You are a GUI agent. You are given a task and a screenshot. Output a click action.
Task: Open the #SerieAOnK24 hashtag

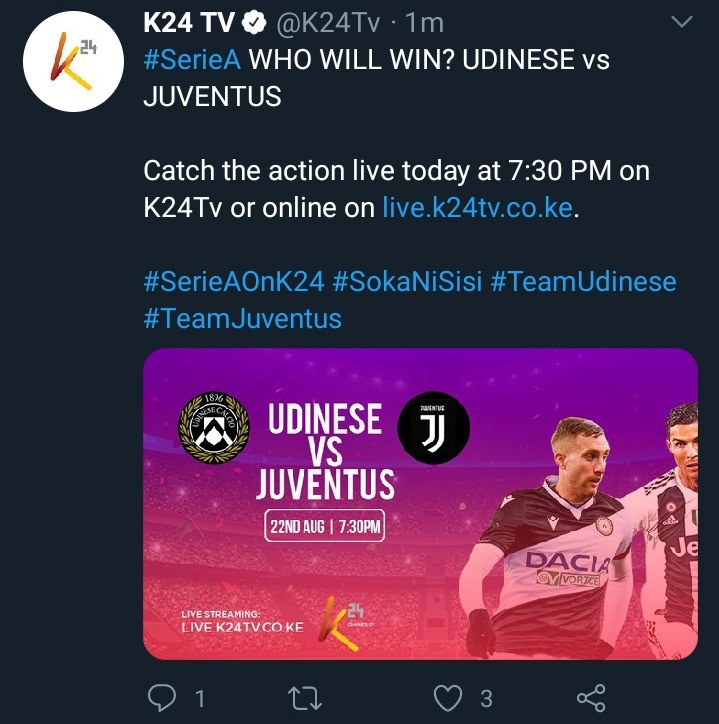(234, 282)
